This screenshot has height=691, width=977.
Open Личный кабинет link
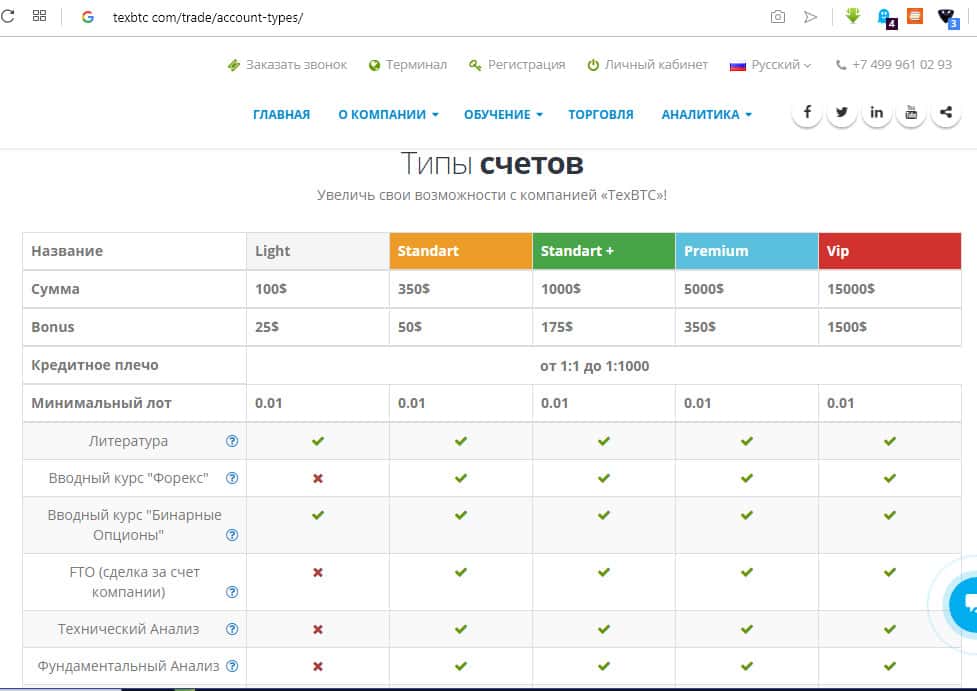click(x=647, y=65)
